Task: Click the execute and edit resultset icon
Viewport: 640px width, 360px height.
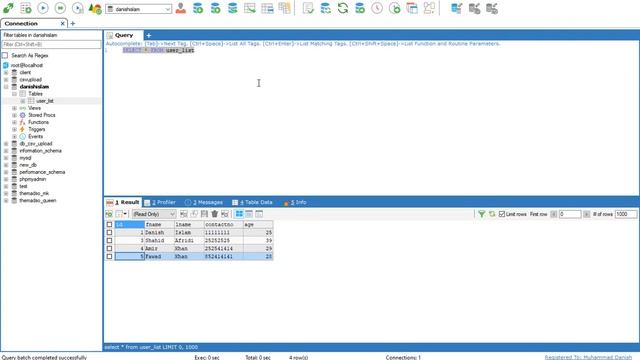Action: click(77, 8)
